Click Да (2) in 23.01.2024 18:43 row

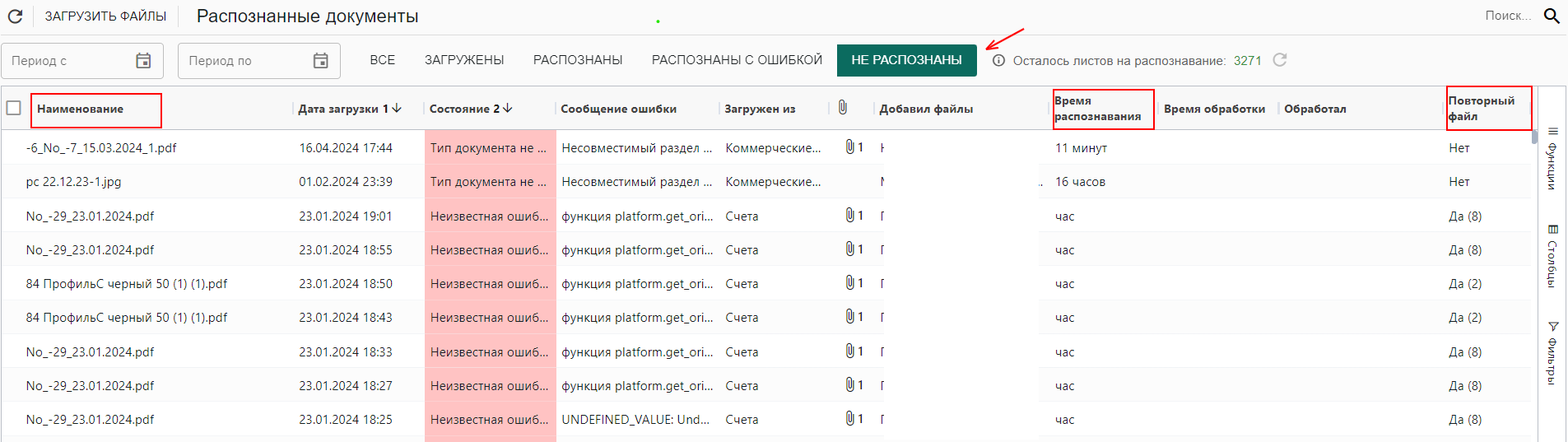pyautogui.click(x=1465, y=318)
